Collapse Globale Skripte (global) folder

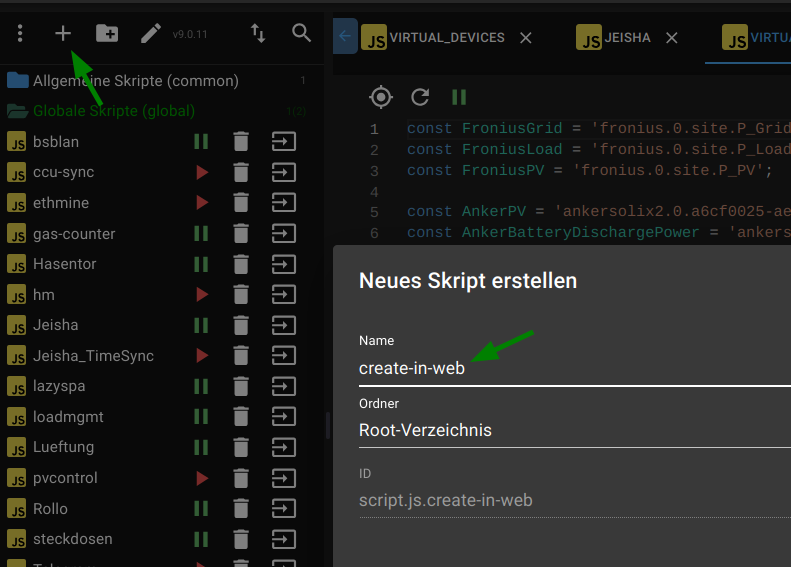pyautogui.click(x=113, y=111)
